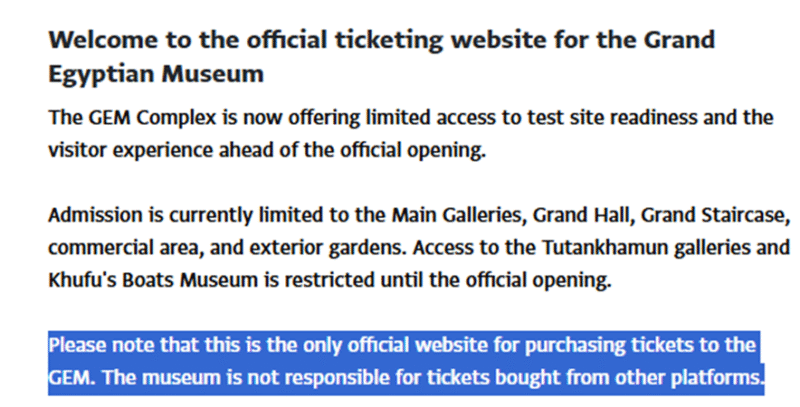Click the words "Egyptian Museum" in the heading
Viewport: 800px width, 407px height.
(156, 74)
